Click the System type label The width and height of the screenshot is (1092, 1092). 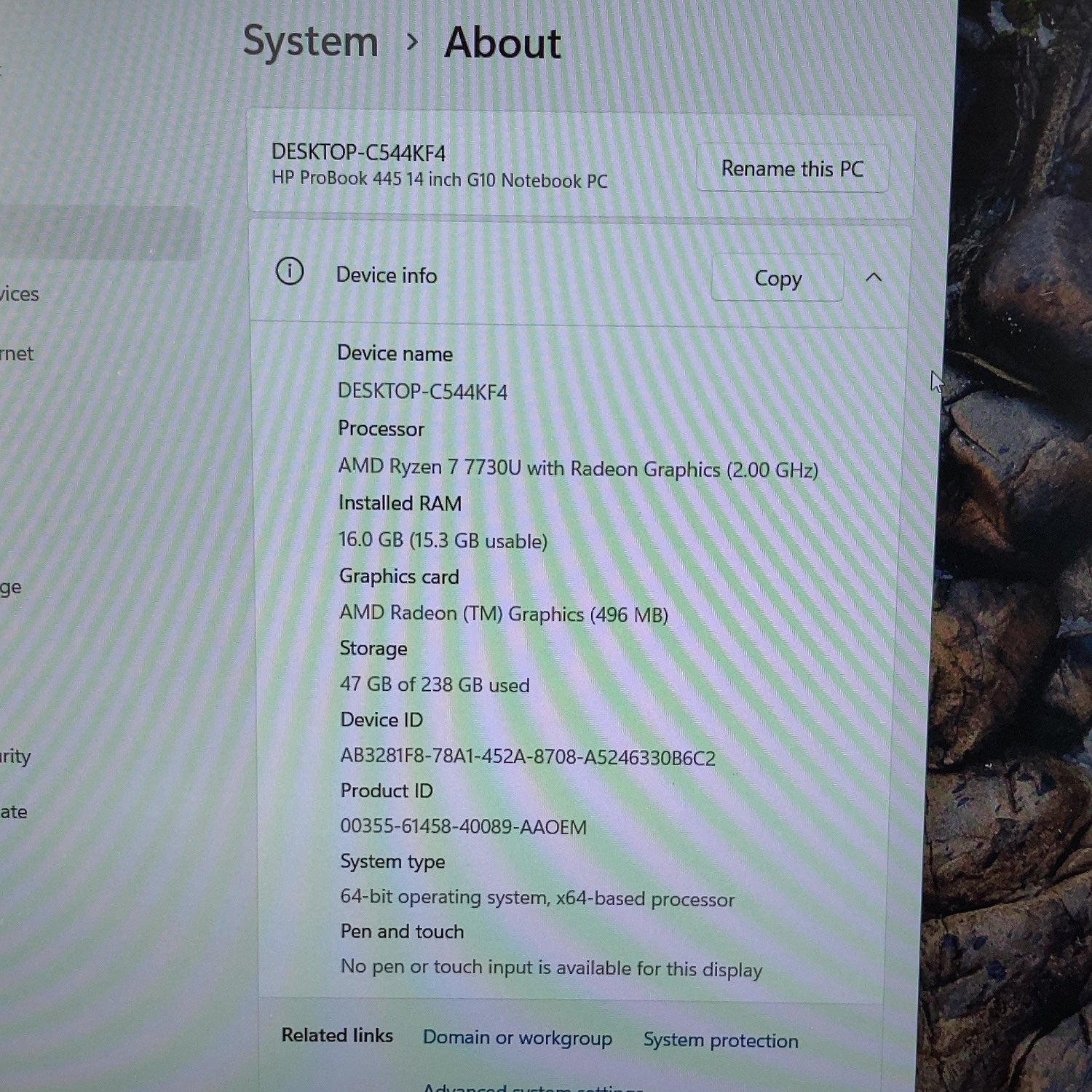point(392,862)
